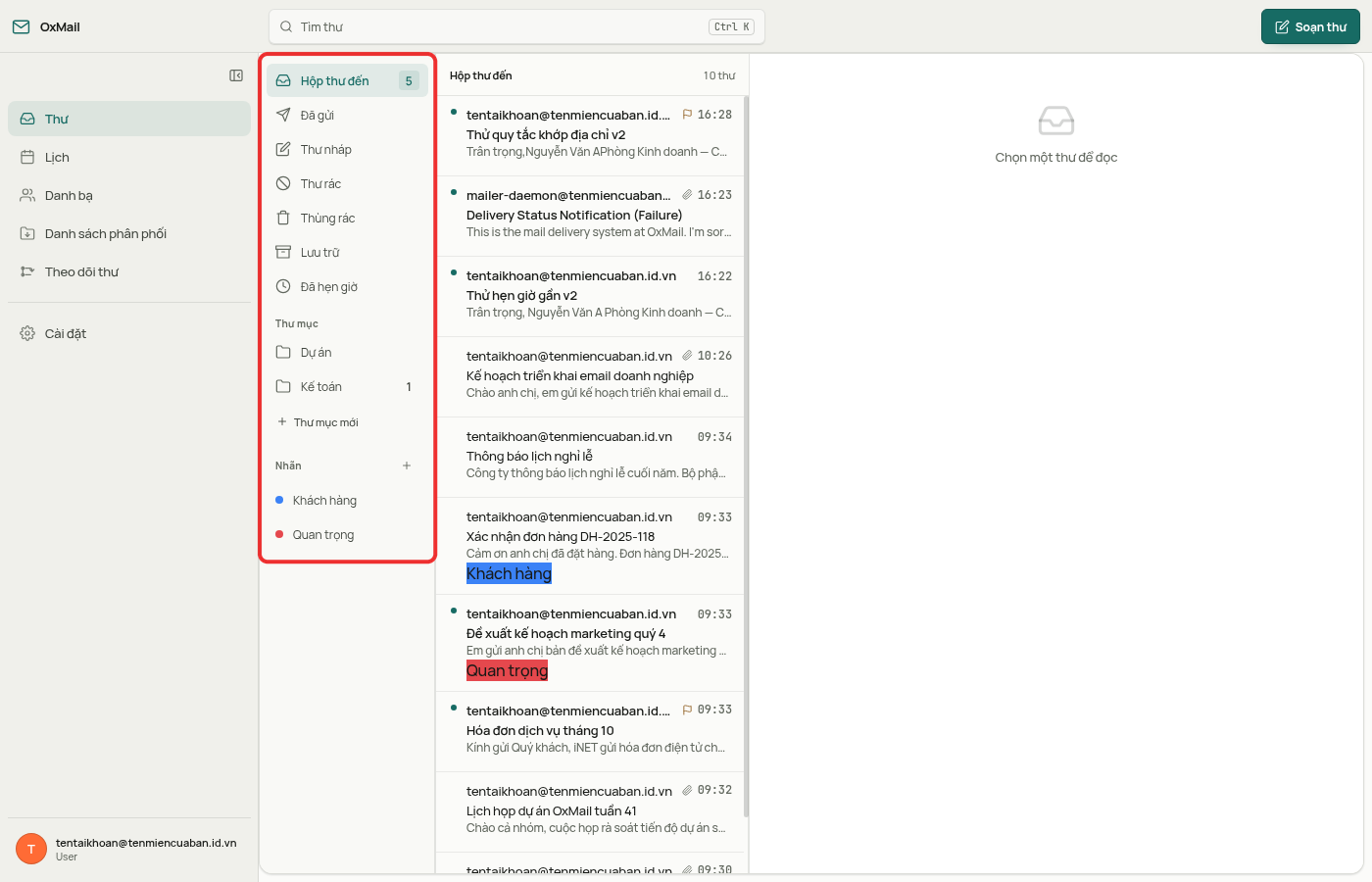1372x882 pixels.
Task: Open the Đề xuất kế hoạch marketing quý 4 email
Action: click(591, 643)
